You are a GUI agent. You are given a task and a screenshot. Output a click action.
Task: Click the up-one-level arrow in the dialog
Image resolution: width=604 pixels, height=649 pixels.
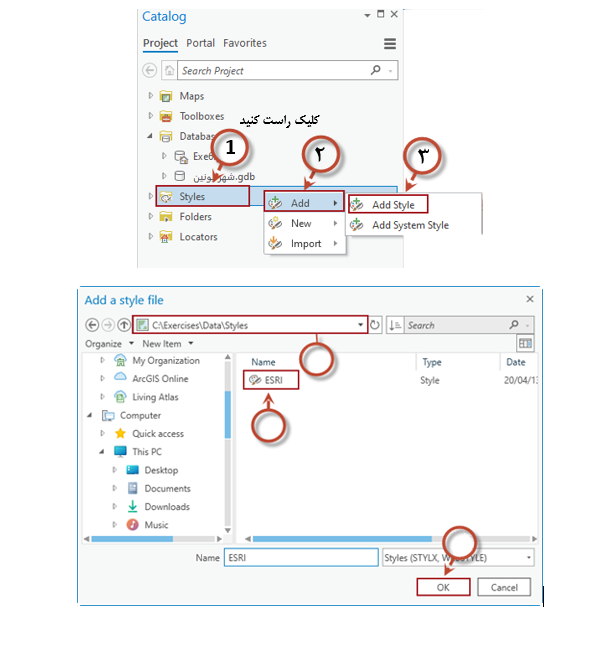point(122,325)
